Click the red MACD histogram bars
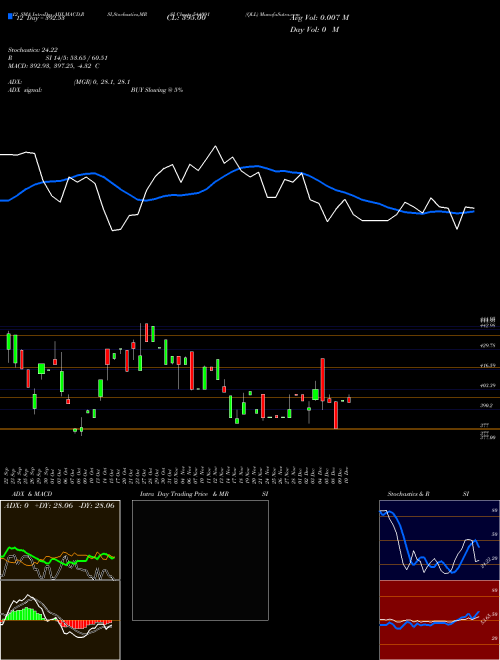Viewport: 500px width, 660px height. tap(86, 624)
